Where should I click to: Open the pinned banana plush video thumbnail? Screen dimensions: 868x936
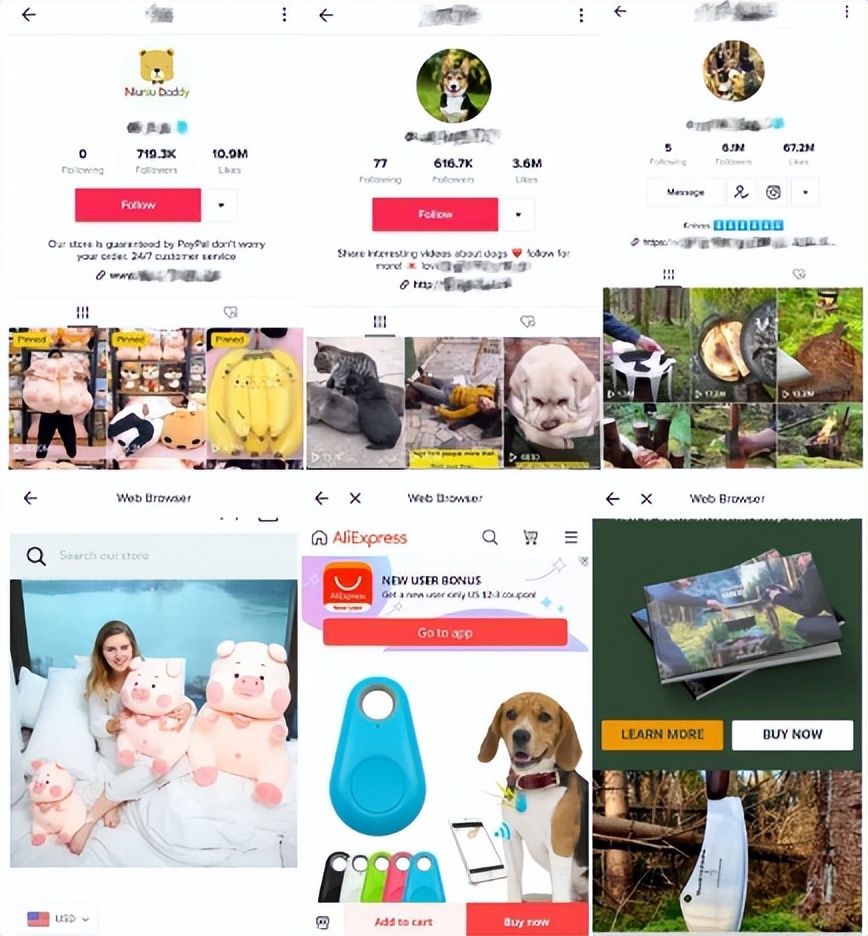pos(255,398)
